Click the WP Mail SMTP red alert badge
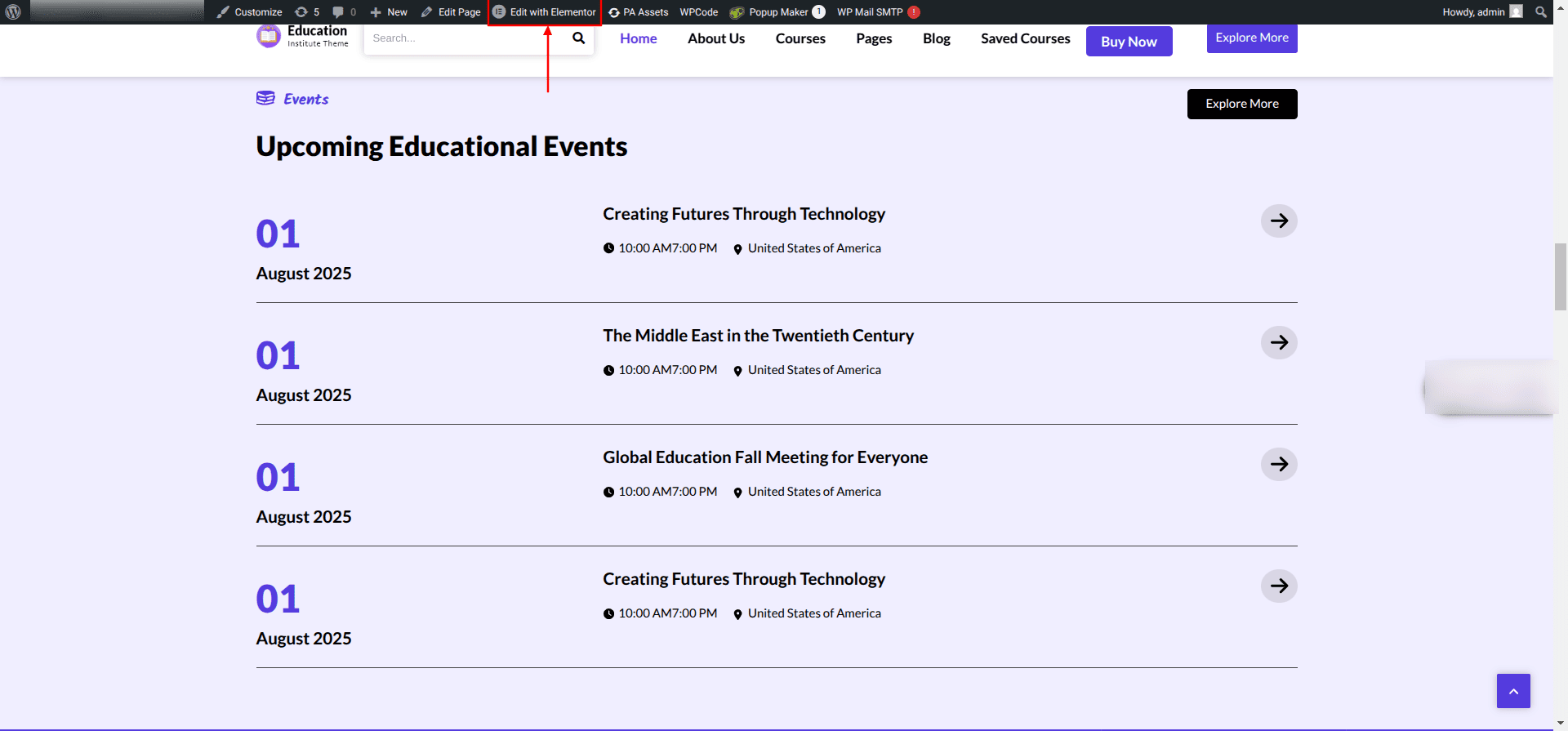Image resolution: width=1568 pixels, height=731 pixels. click(x=914, y=12)
